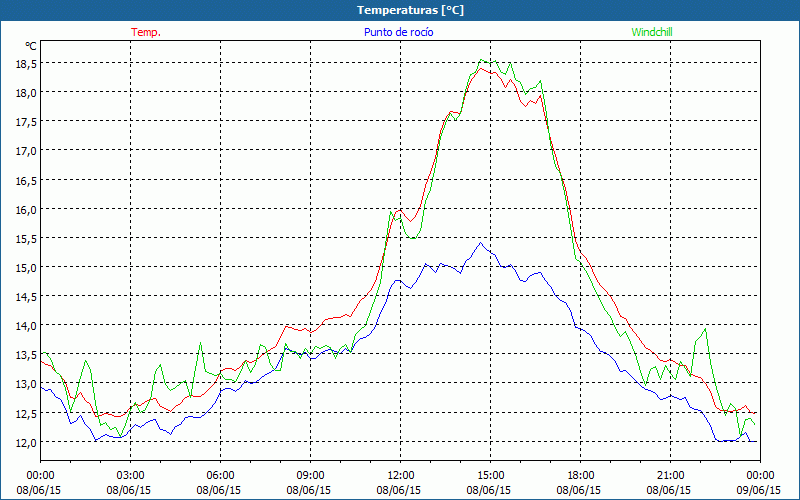Screen dimensions: 800x500
Task: Click the 18:00 time axis label
Action: [581, 476]
